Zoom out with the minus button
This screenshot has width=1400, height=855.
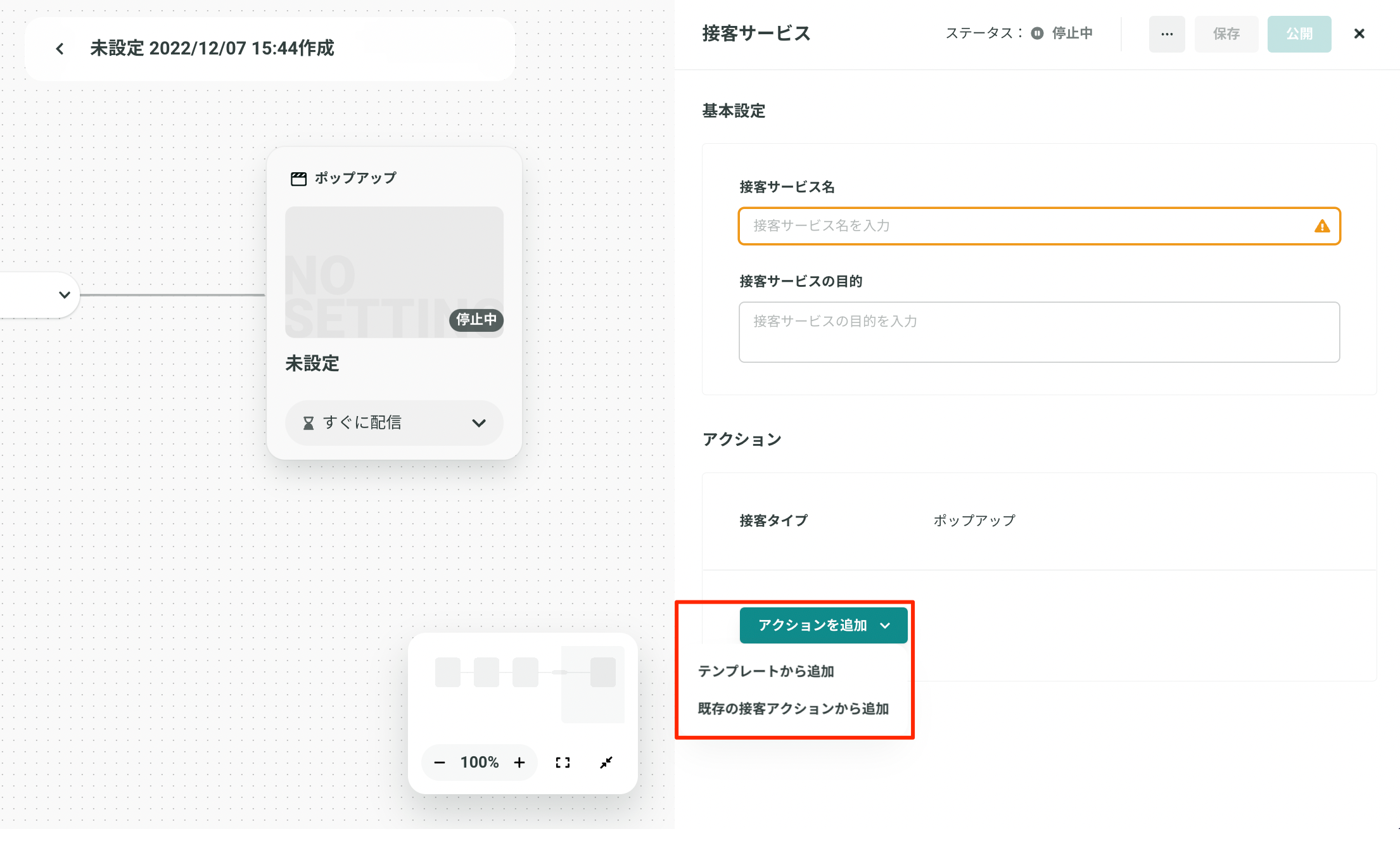coord(440,763)
